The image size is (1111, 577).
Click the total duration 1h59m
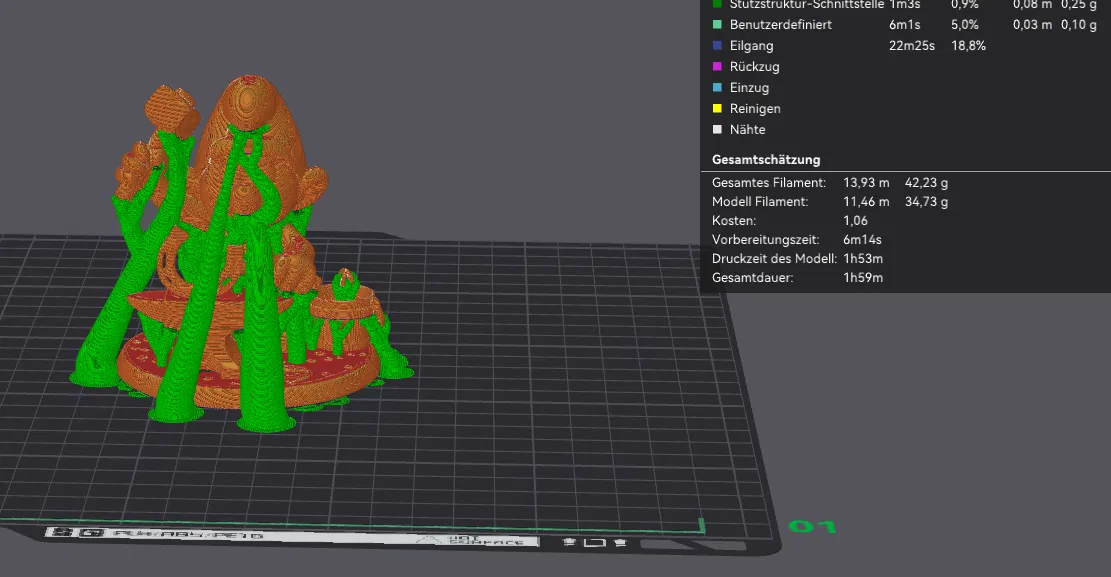pos(863,278)
